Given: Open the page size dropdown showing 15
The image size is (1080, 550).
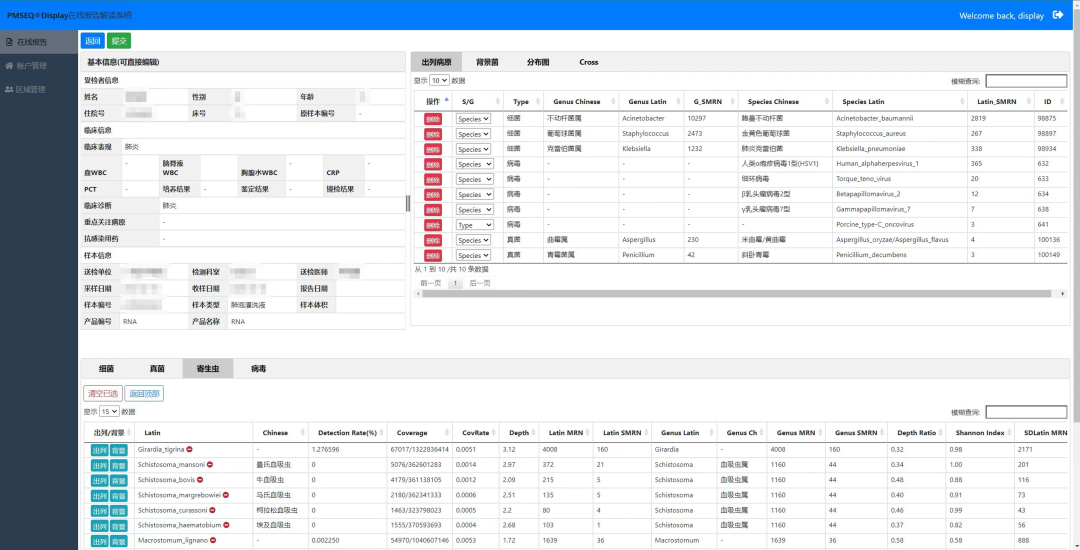Looking at the screenshot, I should (x=108, y=411).
